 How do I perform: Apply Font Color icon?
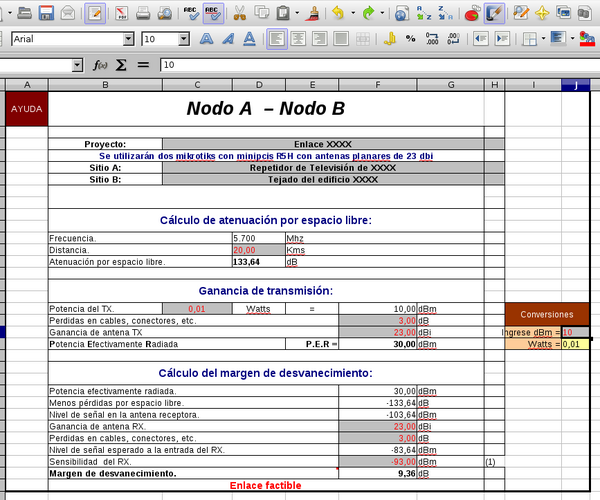coord(587,39)
